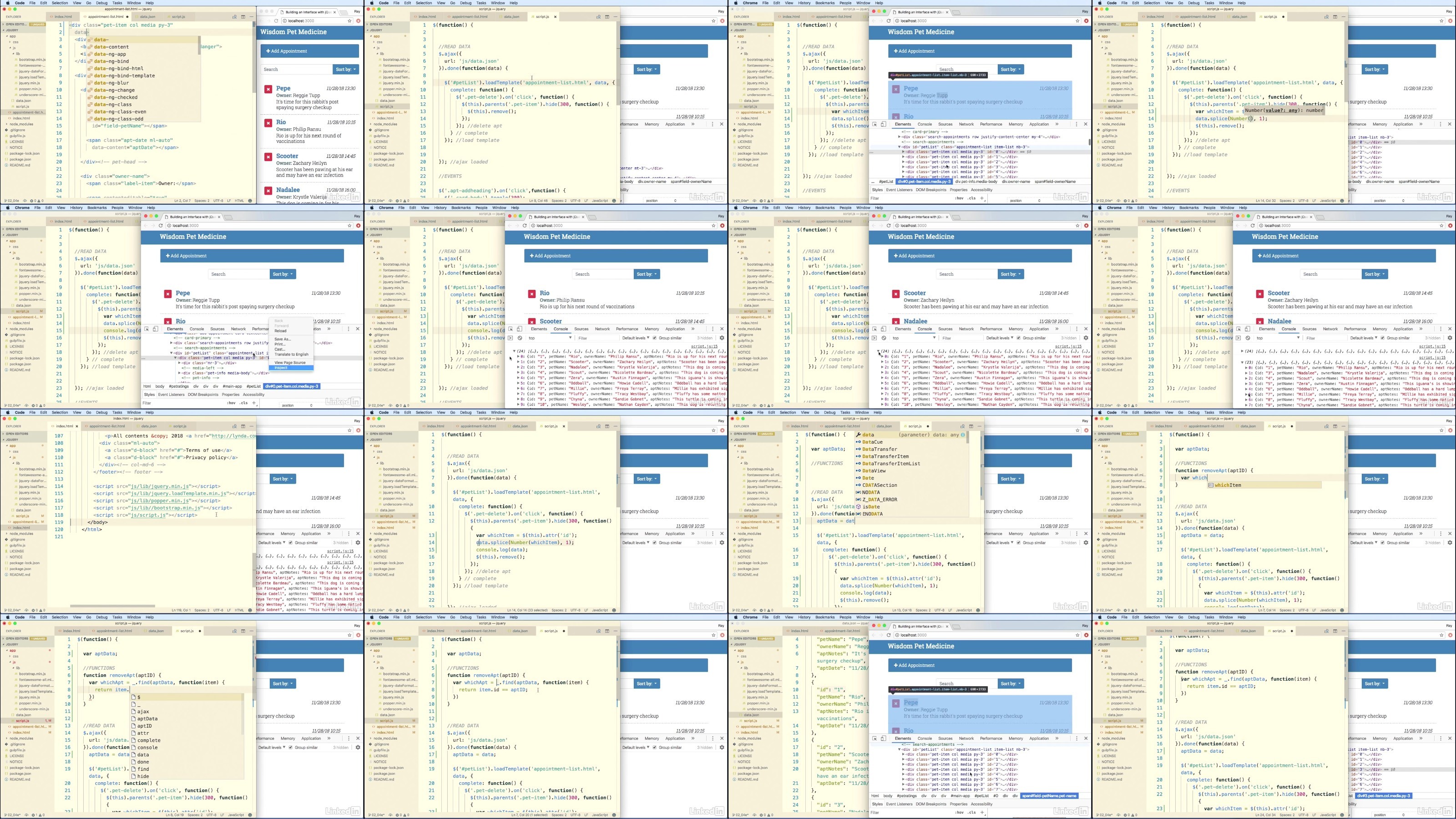This screenshot has width=1456, height=819.
Task: Click Chrome back arrow over data.json editor
Action: point(873,635)
